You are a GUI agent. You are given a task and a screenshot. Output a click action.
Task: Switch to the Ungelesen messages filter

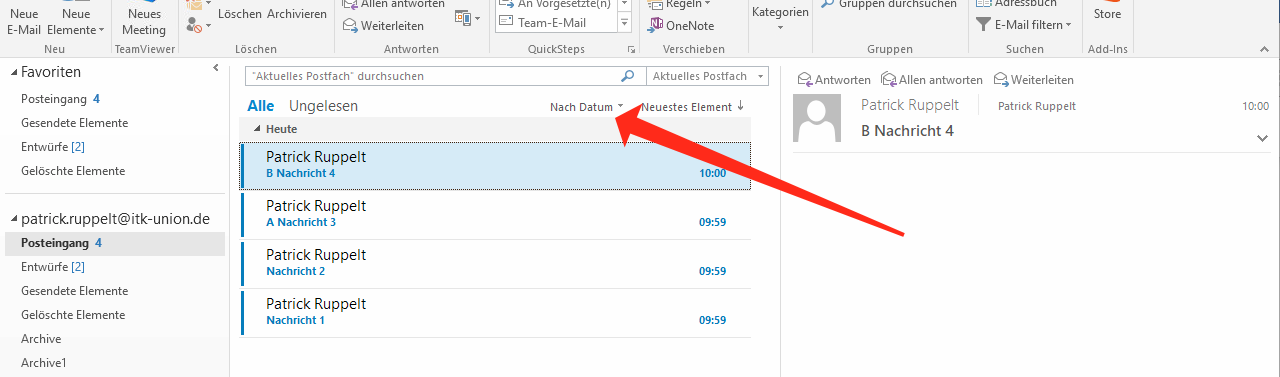[x=323, y=106]
